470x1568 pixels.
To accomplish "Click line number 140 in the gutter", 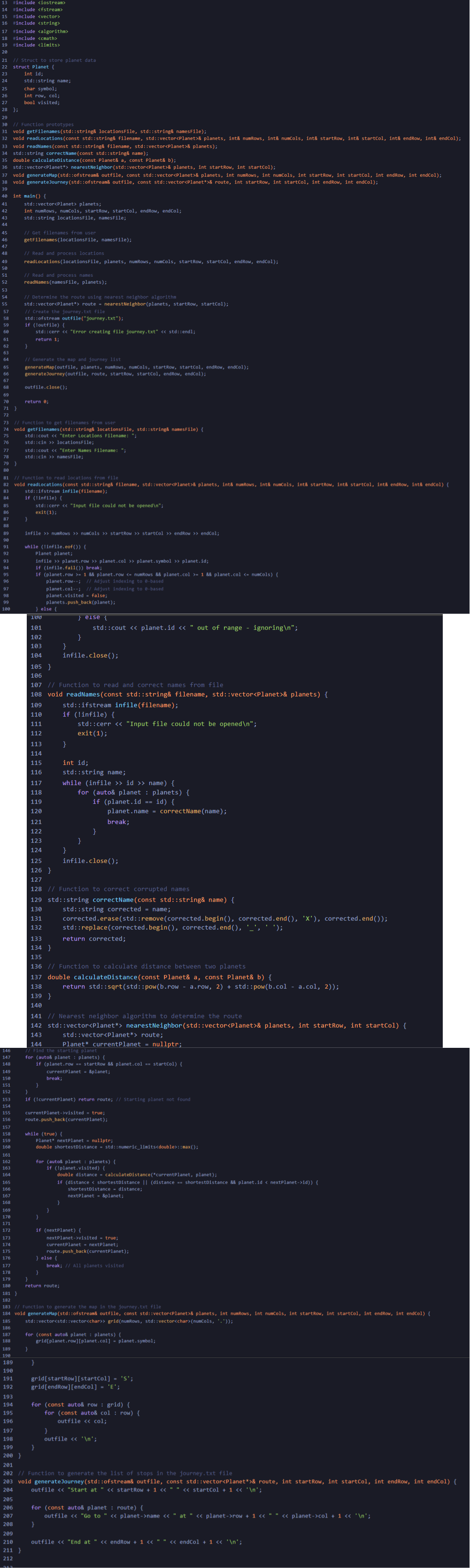I will [x=36, y=1006].
